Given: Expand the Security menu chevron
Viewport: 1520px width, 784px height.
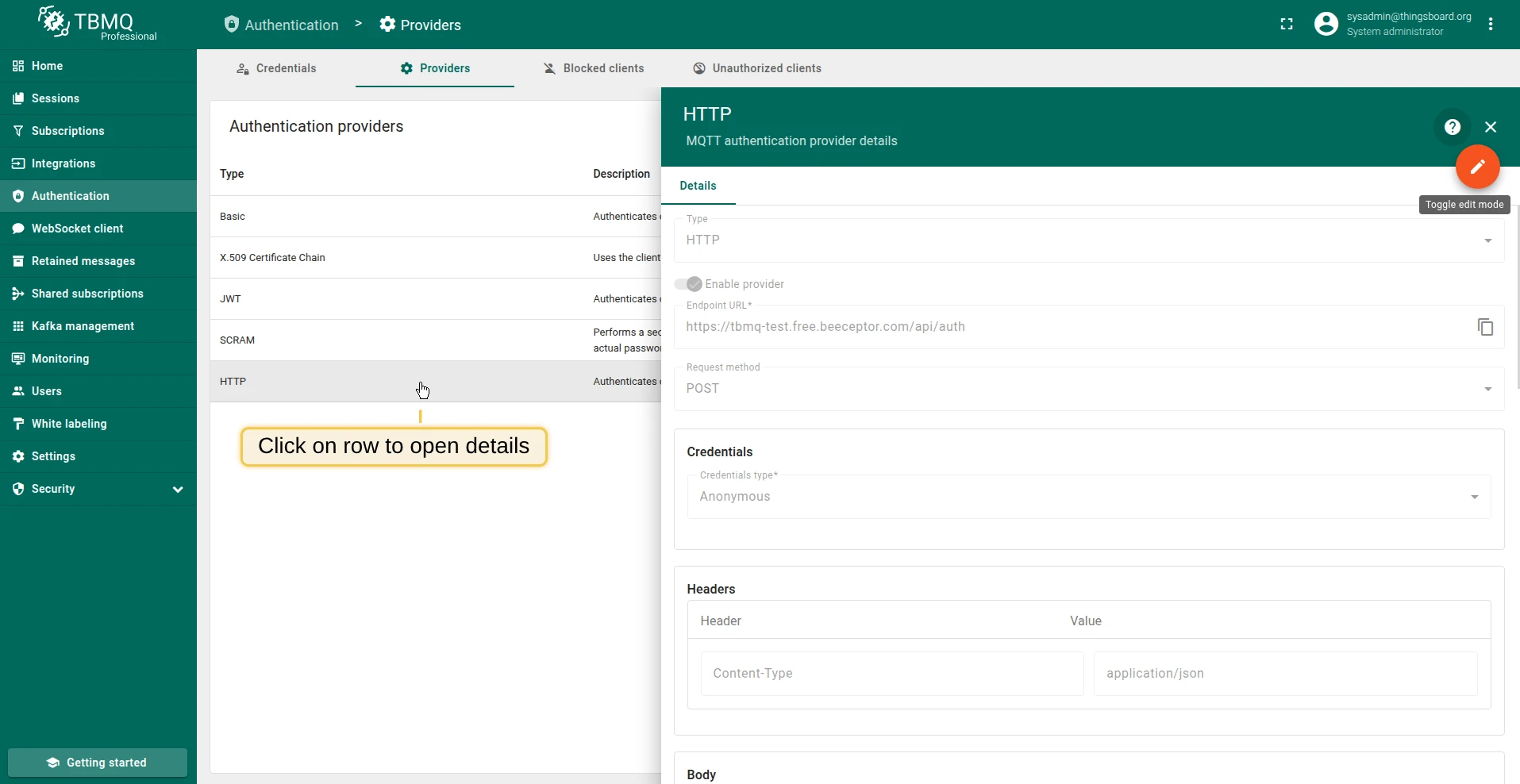Looking at the screenshot, I should pos(178,489).
